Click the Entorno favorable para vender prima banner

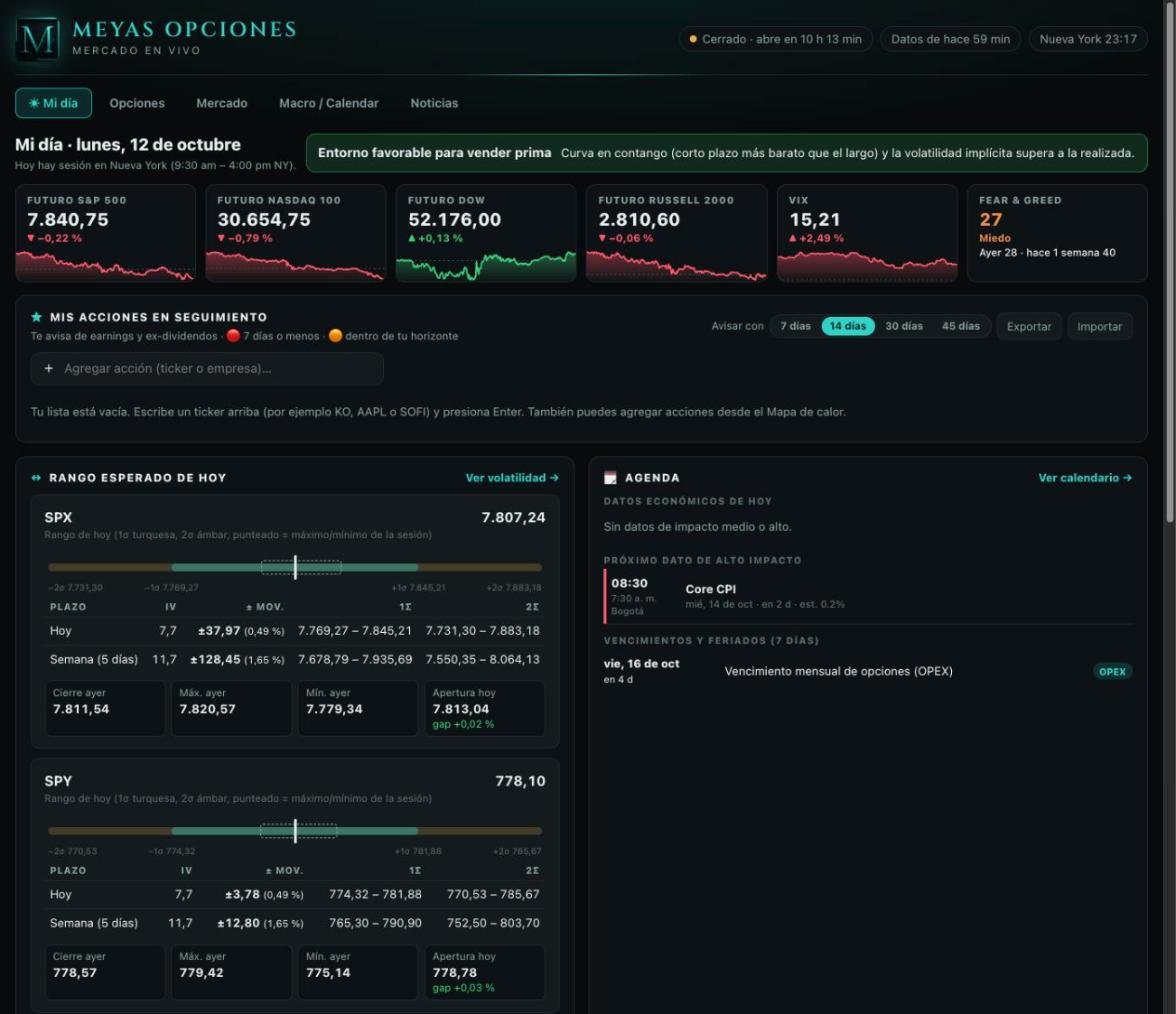tap(726, 153)
